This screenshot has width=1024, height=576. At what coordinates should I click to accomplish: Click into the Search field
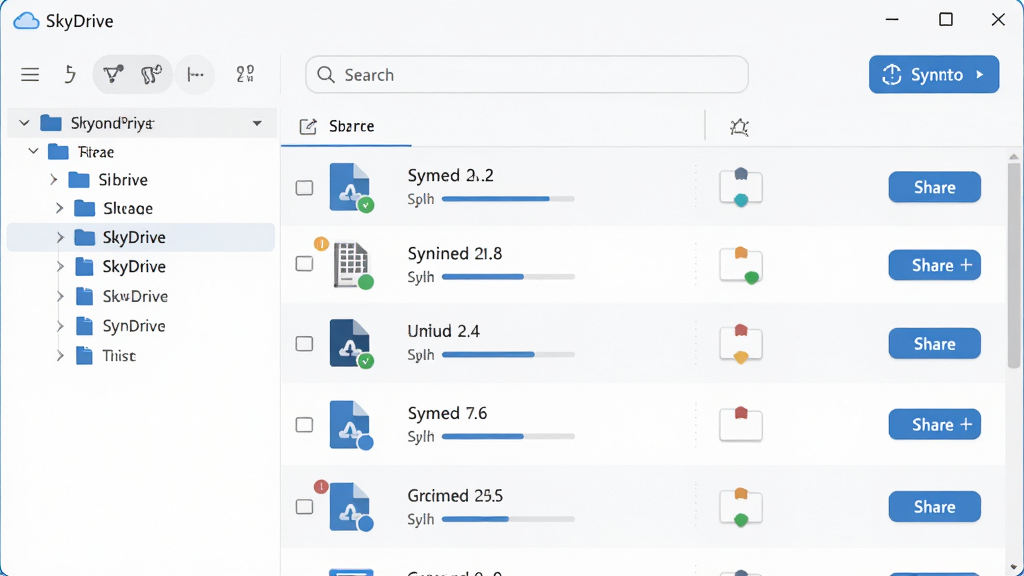pyautogui.click(x=526, y=74)
